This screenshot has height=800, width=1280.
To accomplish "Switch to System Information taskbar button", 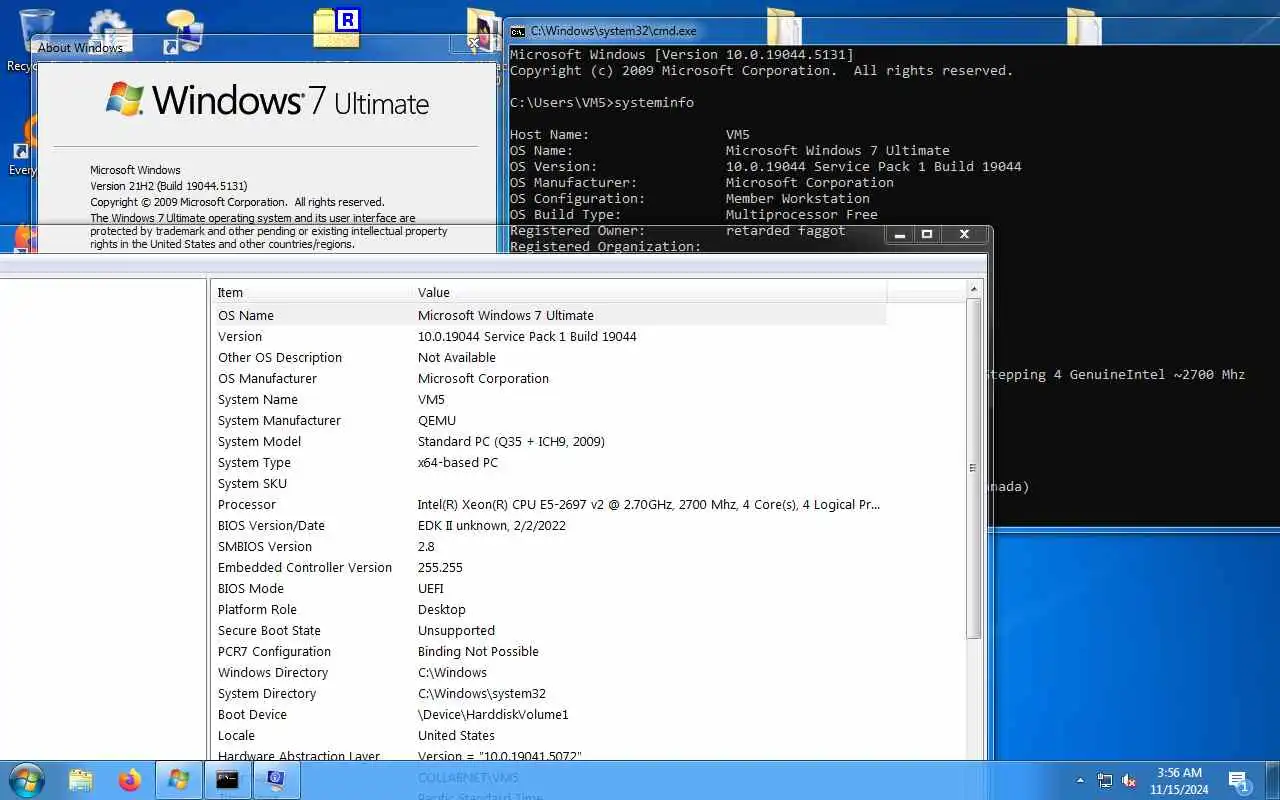I will 276,780.
